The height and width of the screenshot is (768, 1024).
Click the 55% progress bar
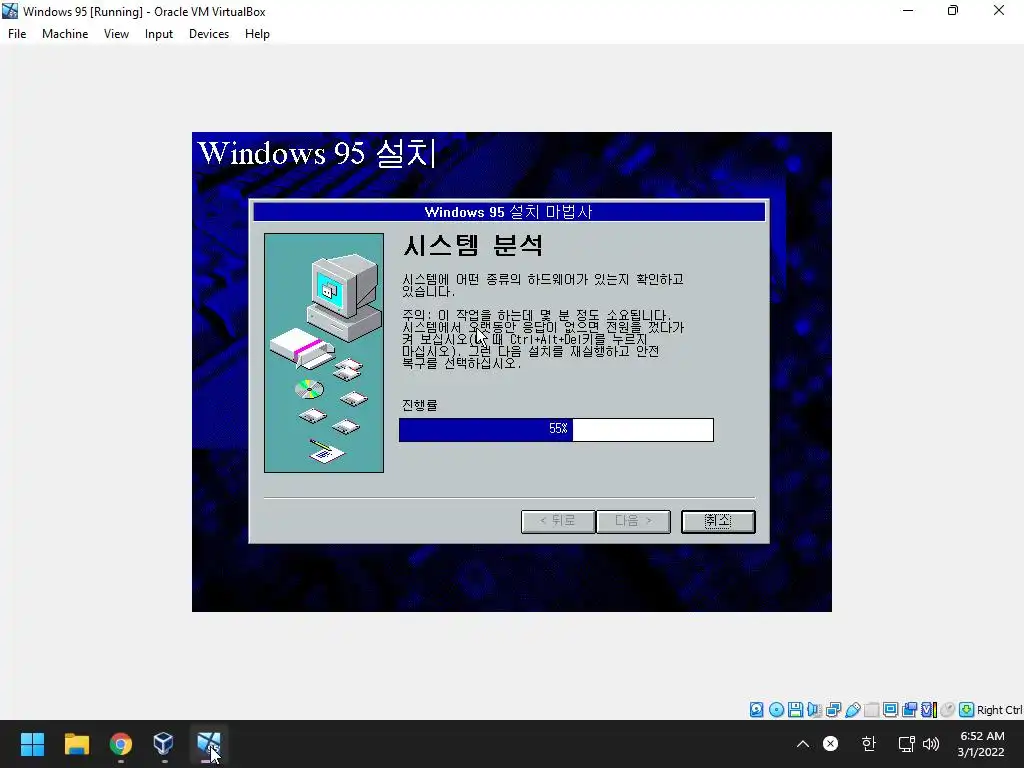[556, 430]
